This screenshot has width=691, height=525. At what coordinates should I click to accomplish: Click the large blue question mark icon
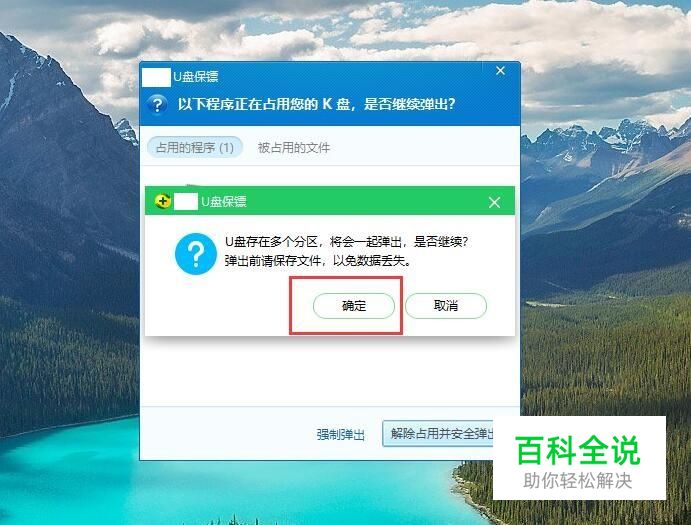coord(196,254)
